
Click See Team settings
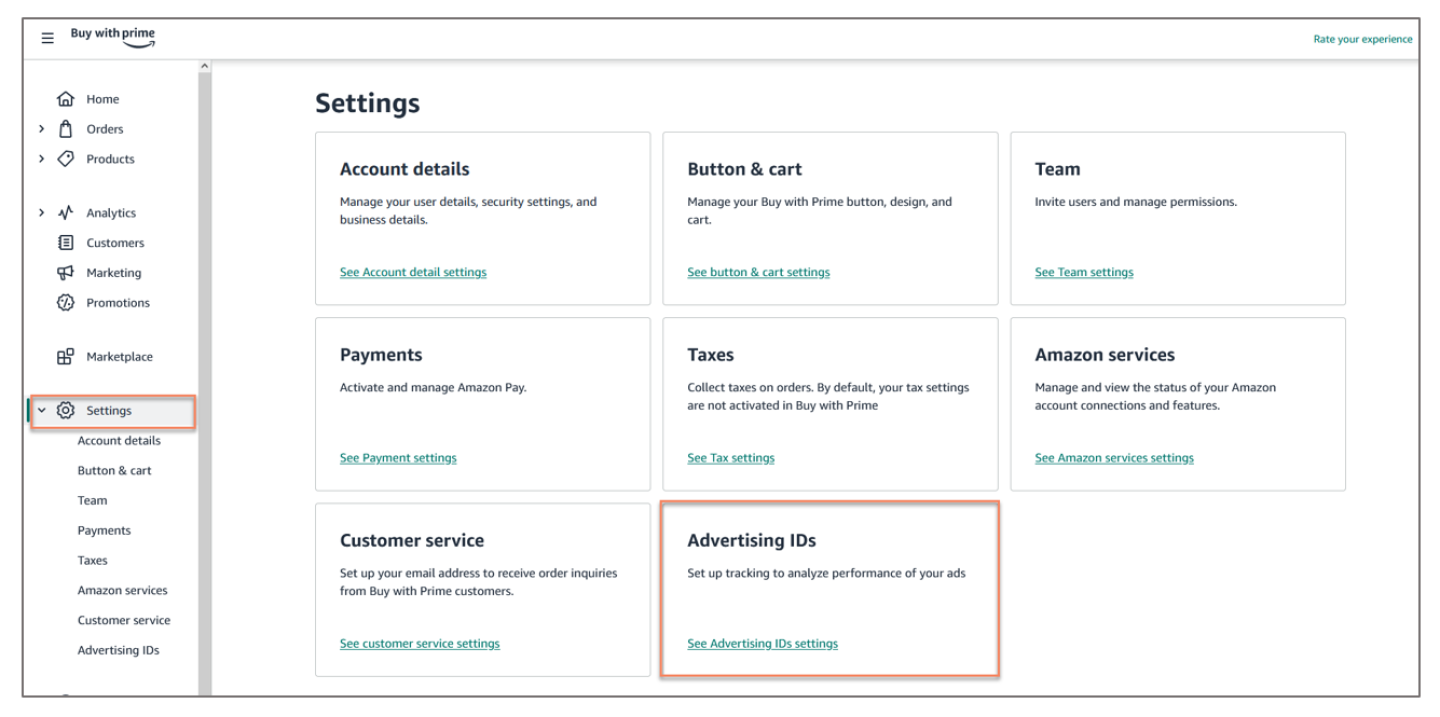tap(1084, 271)
